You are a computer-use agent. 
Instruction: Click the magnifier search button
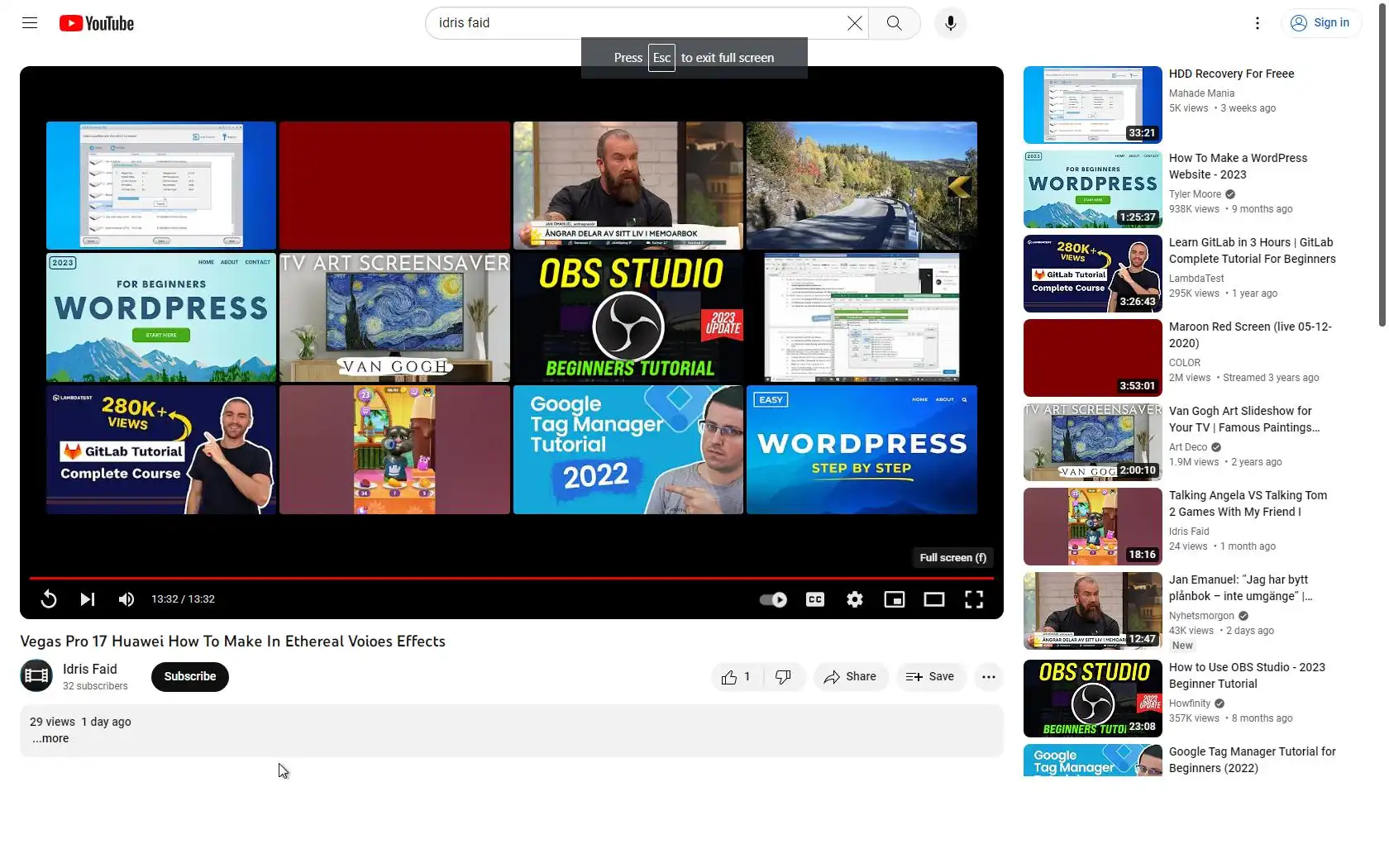pyautogui.click(x=895, y=23)
